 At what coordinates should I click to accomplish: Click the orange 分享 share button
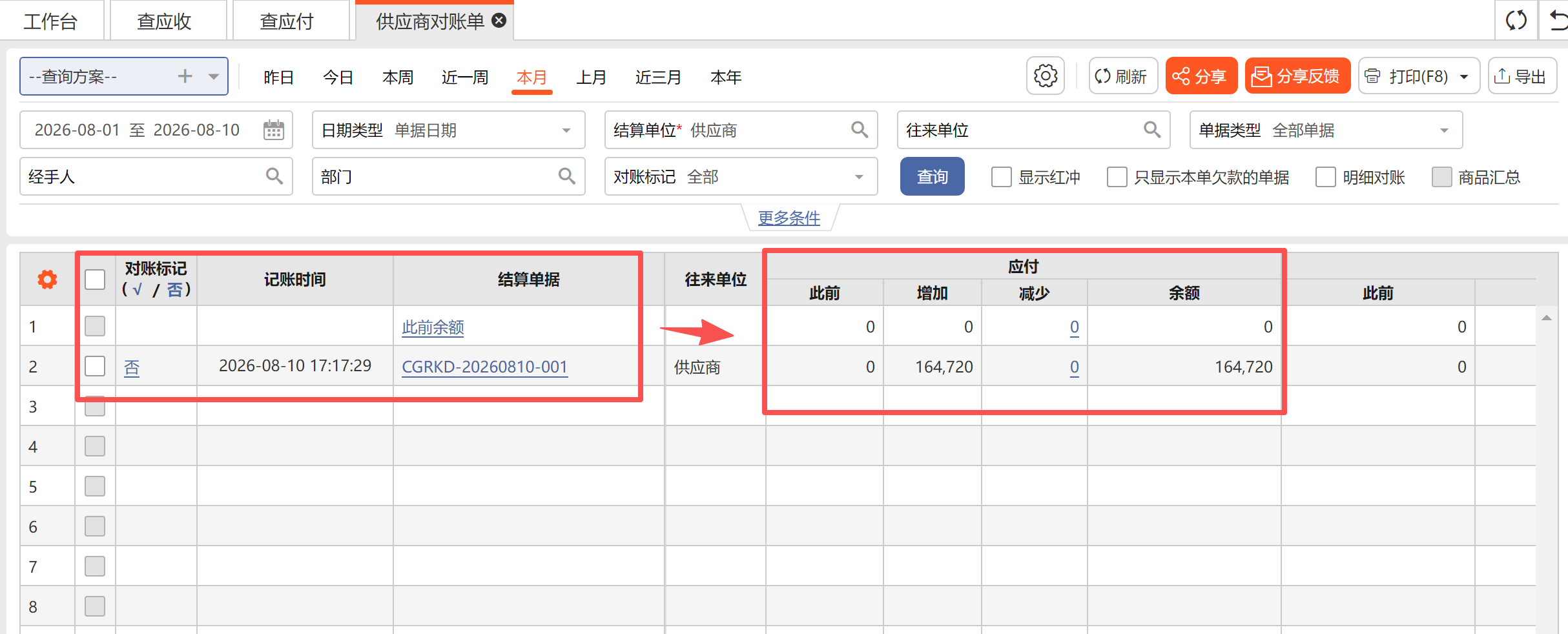point(1201,76)
